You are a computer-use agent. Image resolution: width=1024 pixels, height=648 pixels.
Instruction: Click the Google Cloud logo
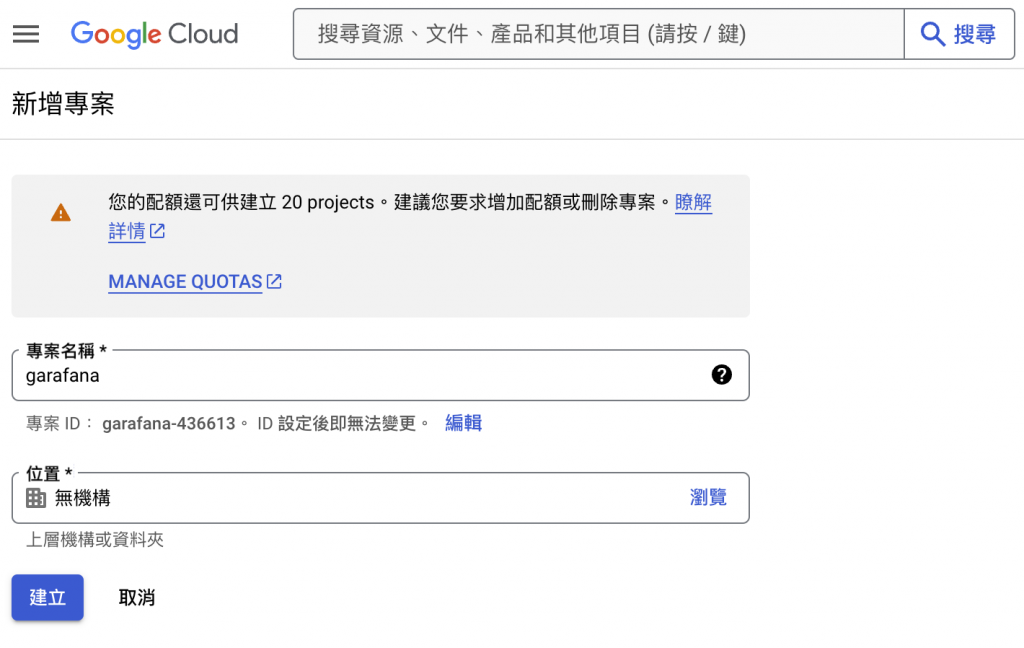(x=154, y=34)
